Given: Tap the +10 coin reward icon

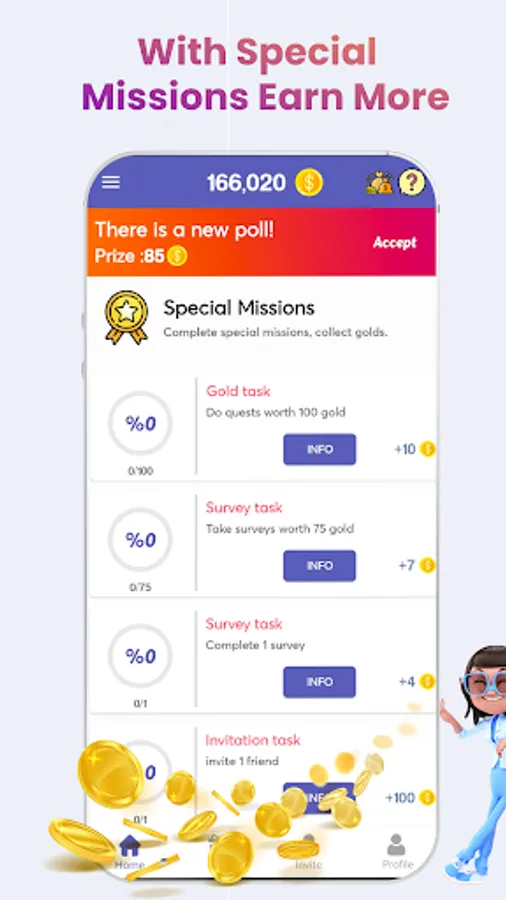Looking at the screenshot, I should pyautogui.click(x=427, y=449).
